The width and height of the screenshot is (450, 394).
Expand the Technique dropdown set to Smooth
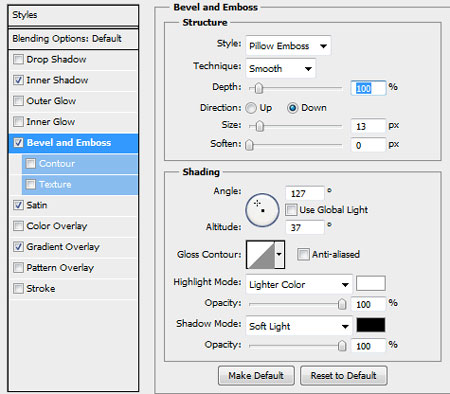tap(281, 69)
